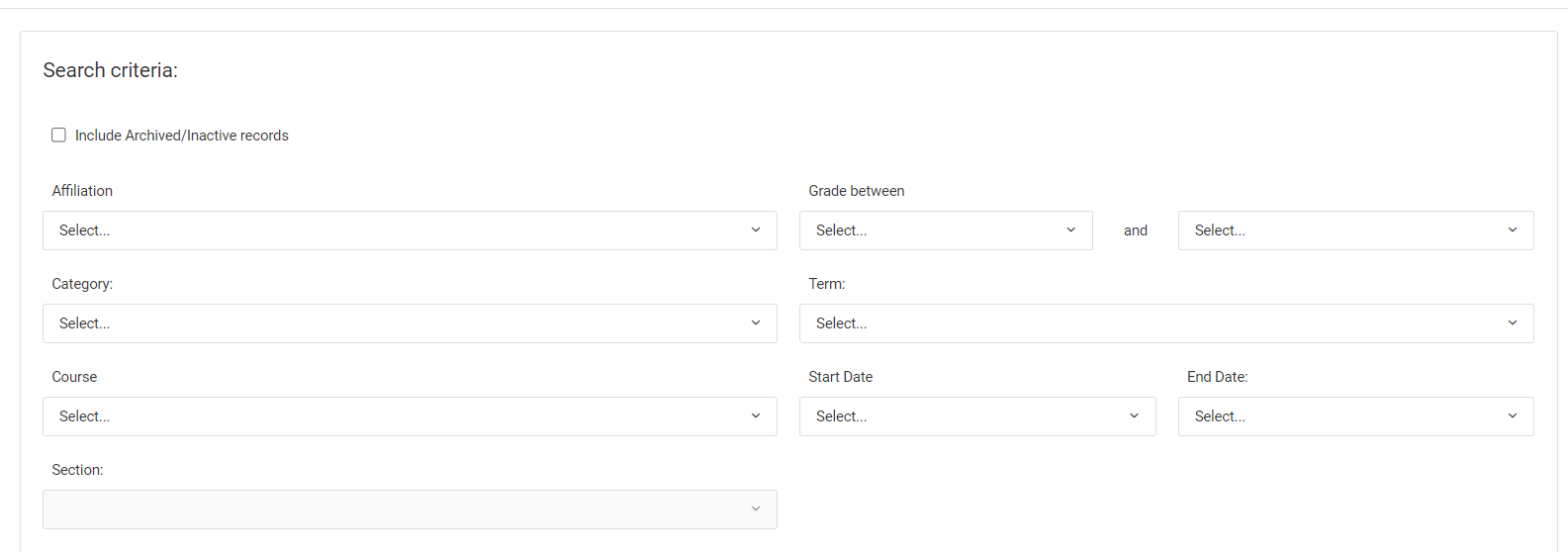This screenshot has width=1568, height=552.
Task: Click the 'Include Archived/Inactive records' label text
Action: coord(182,136)
